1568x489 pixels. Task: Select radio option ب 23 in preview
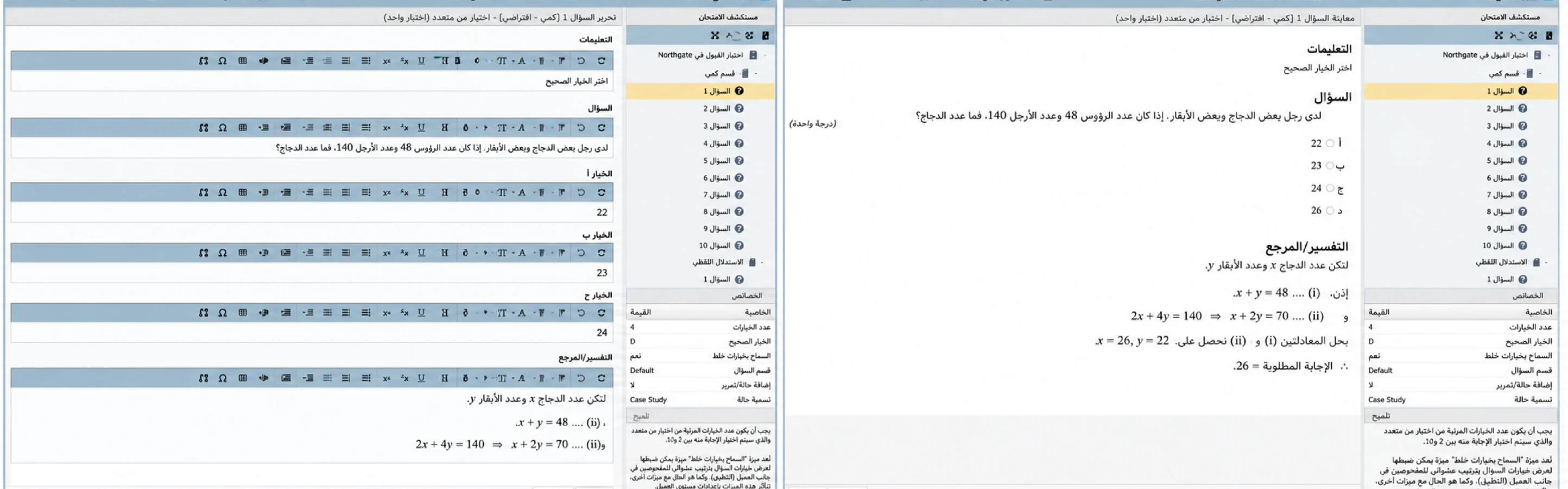(x=1330, y=166)
